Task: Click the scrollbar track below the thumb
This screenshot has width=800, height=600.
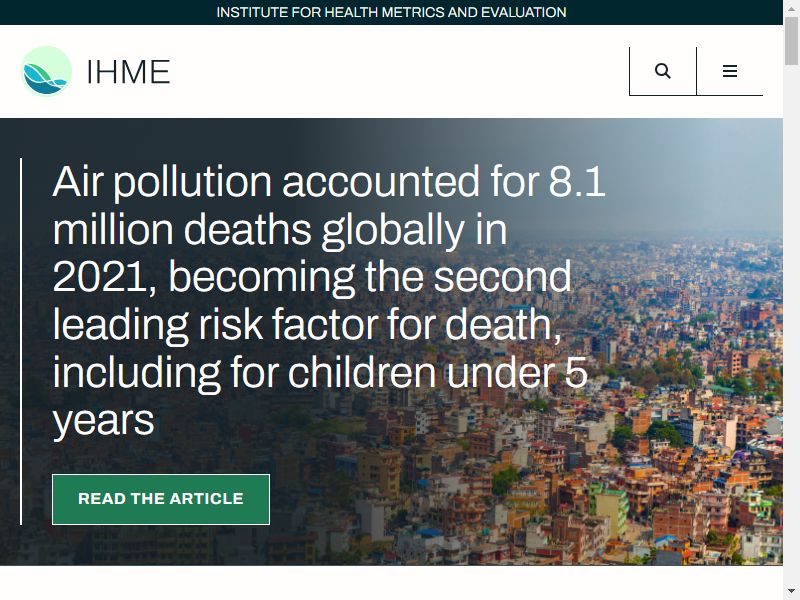Action: pyautogui.click(x=792, y=327)
